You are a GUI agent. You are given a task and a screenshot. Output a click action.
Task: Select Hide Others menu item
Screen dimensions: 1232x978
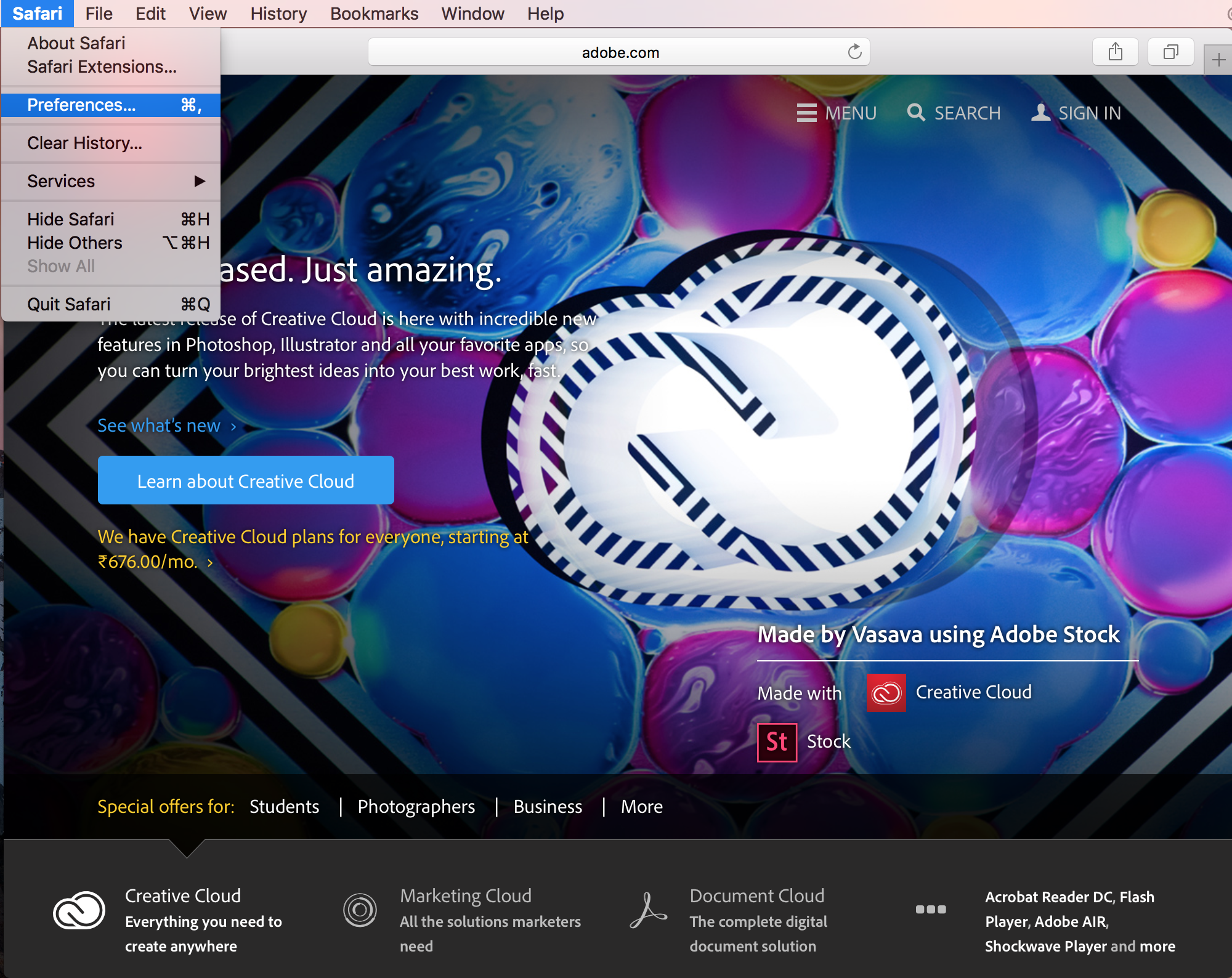pos(111,243)
